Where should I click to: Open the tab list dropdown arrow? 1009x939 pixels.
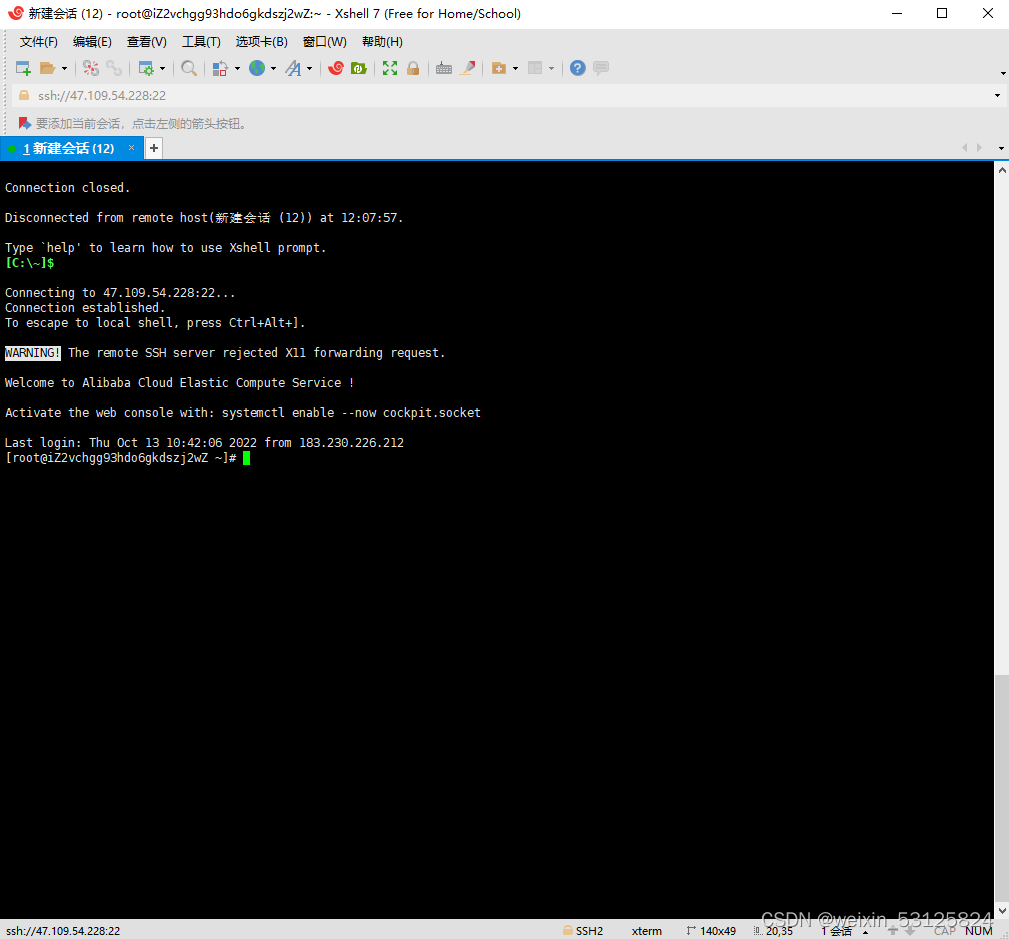point(1001,148)
